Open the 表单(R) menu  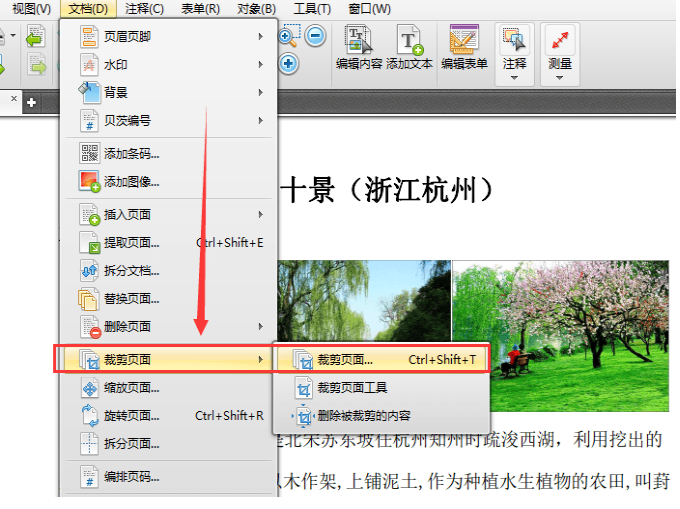pos(200,9)
